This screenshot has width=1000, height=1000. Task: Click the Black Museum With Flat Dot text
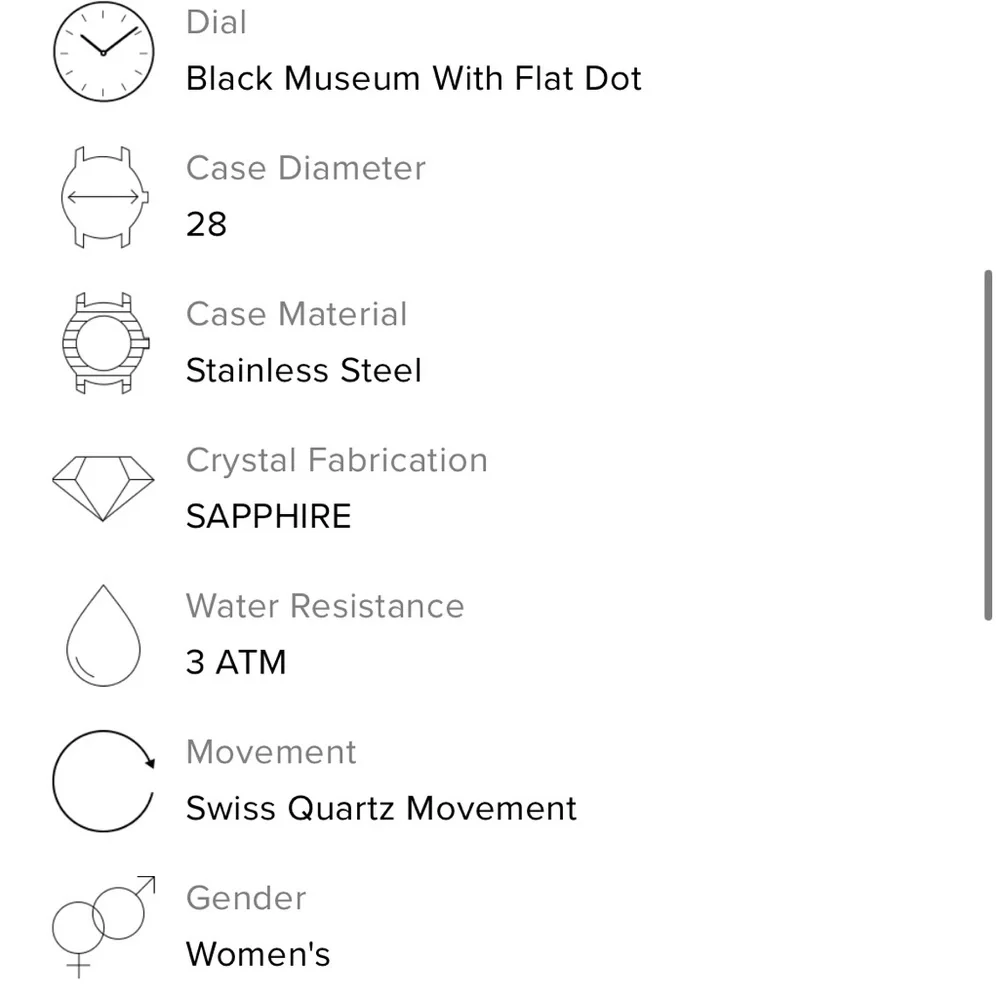(x=413, y=79)
